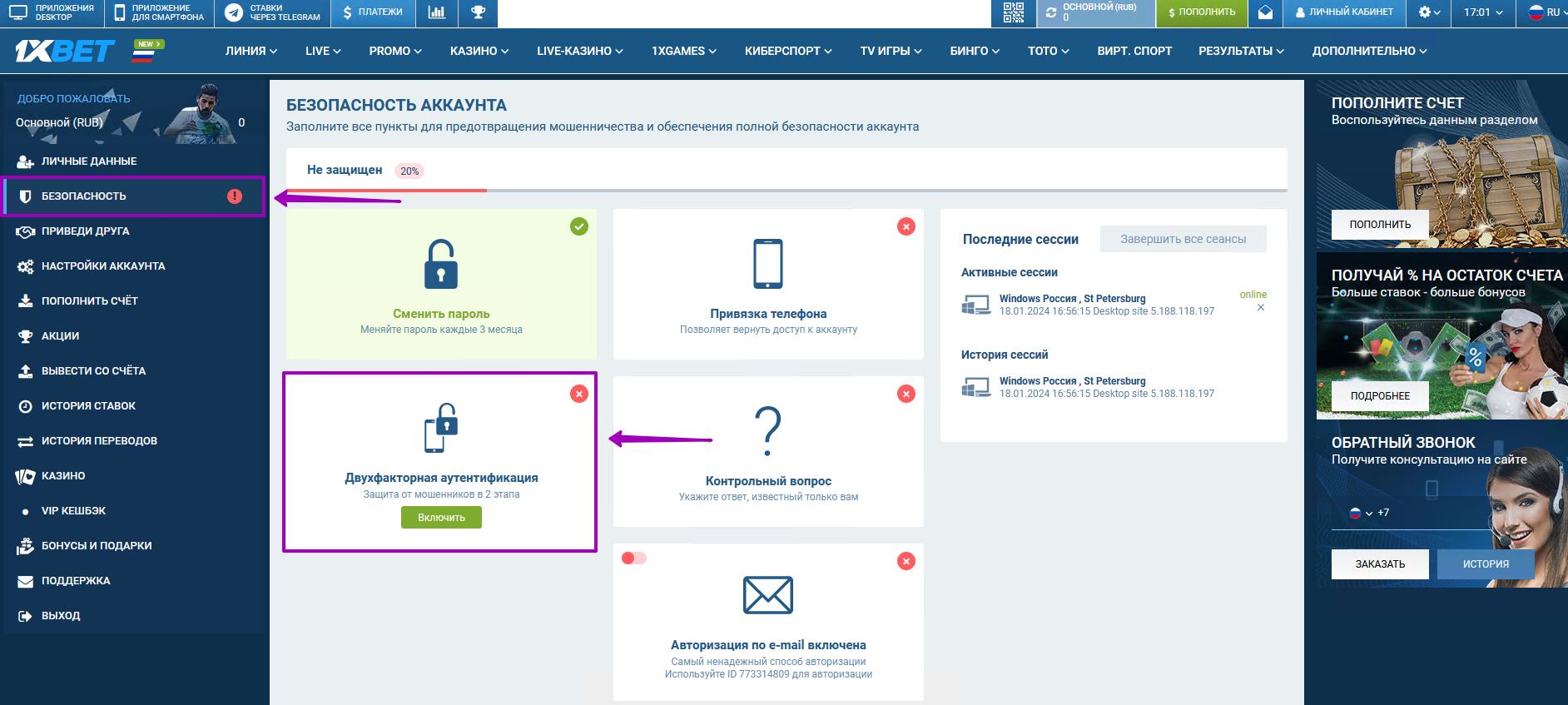Open the Telegram betting icon

coord(235,12)
